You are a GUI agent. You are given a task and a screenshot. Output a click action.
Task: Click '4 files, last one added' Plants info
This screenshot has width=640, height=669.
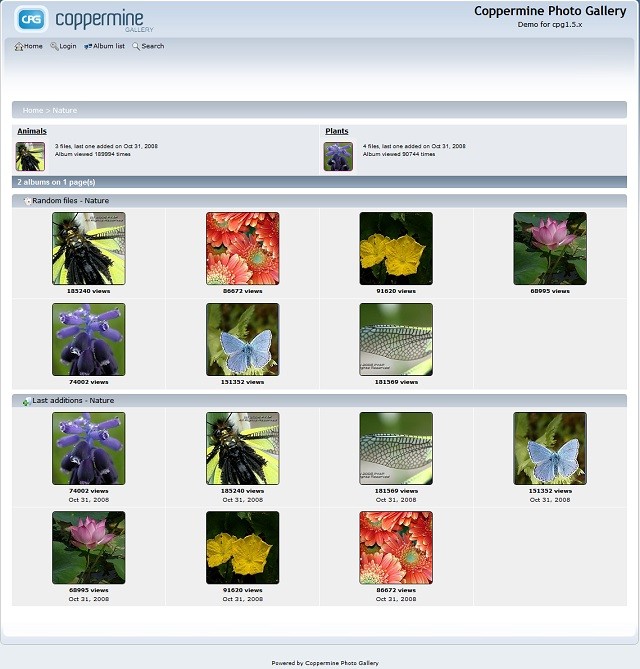[x=414, y=146]
